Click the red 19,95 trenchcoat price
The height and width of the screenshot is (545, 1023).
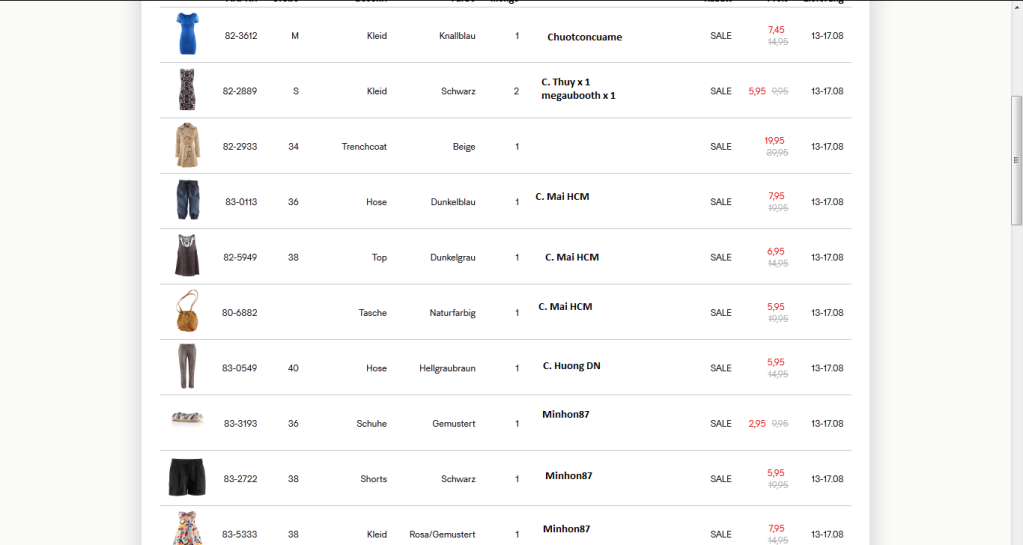point(774,141)
